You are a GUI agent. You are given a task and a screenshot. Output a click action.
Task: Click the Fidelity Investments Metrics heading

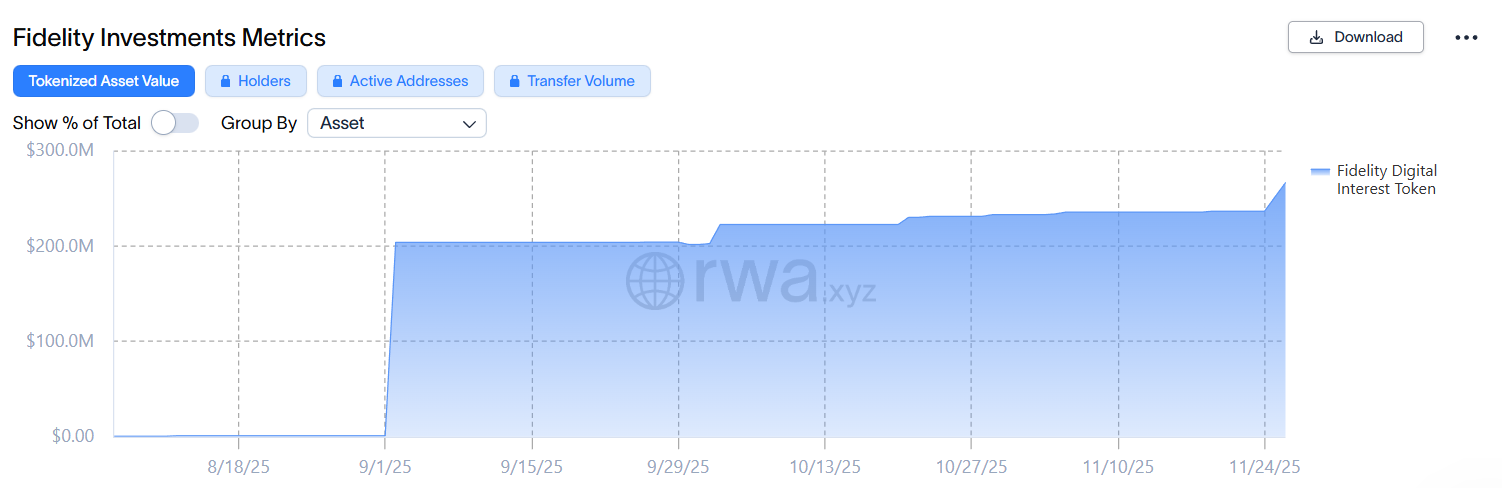169,38
